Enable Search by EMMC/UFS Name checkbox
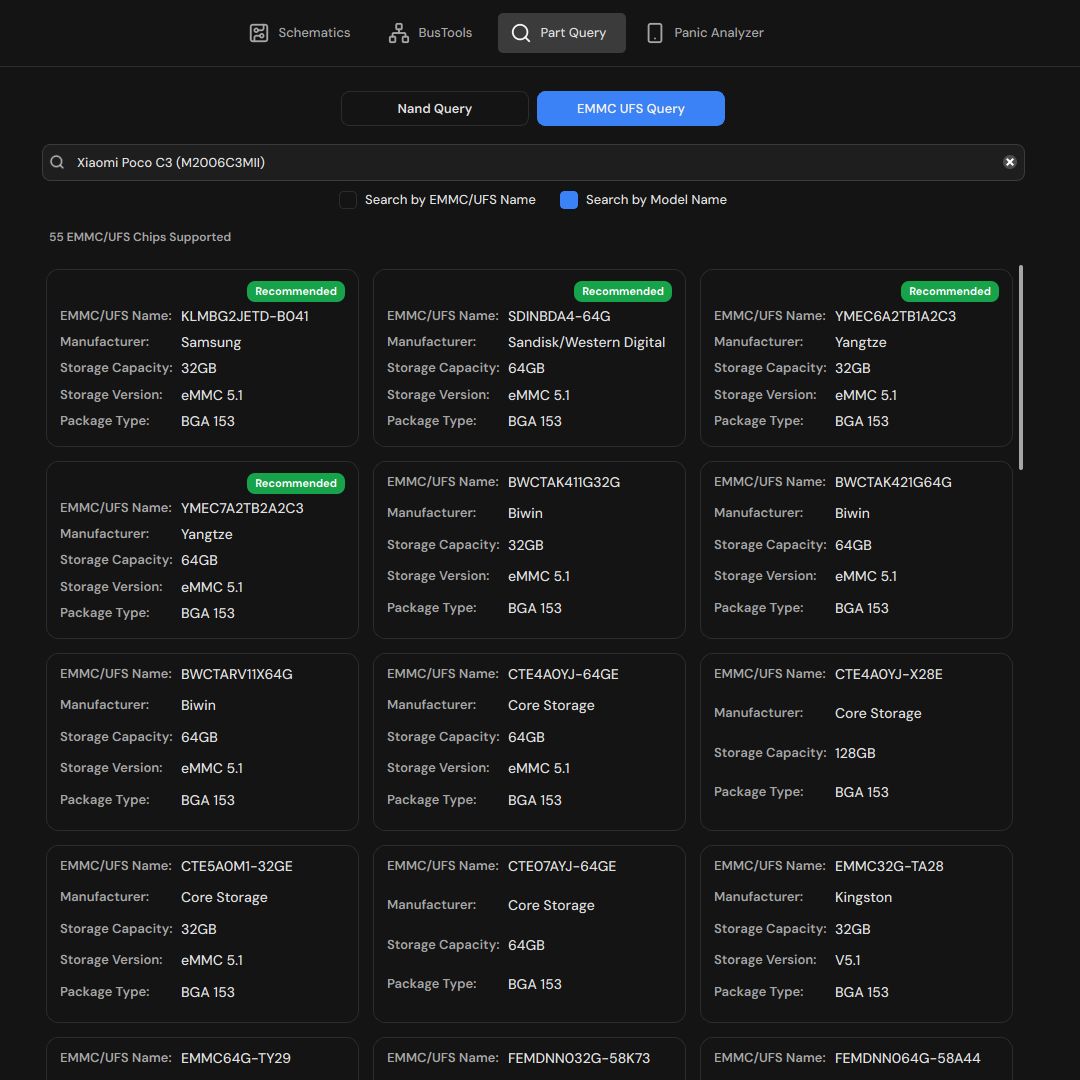Screen dimensions: 1080x1080 tap(348, 200)
